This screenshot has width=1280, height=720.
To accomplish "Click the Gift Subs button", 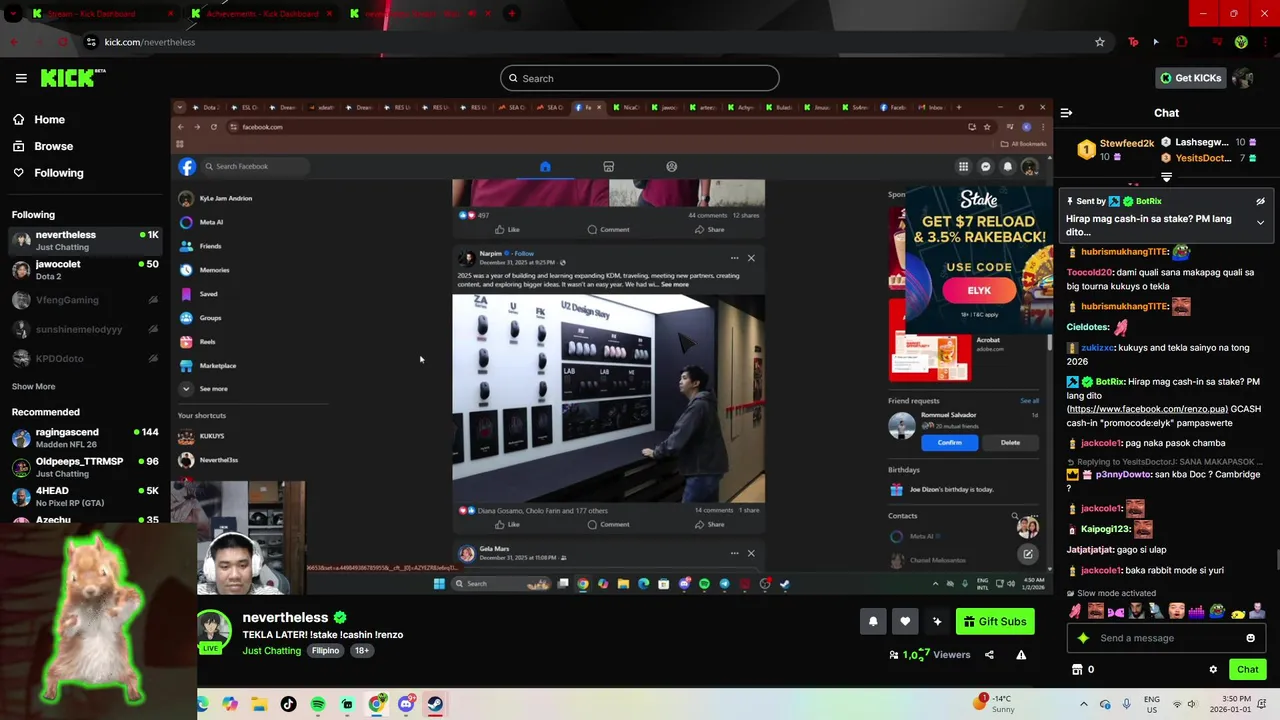I will 995,621.
